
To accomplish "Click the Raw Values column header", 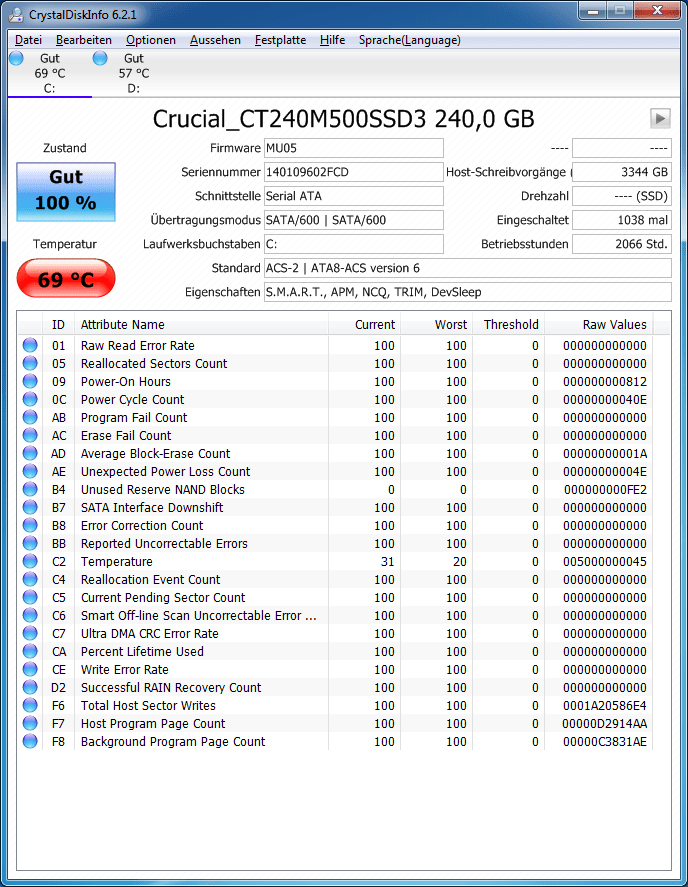I will click(598, 325).
